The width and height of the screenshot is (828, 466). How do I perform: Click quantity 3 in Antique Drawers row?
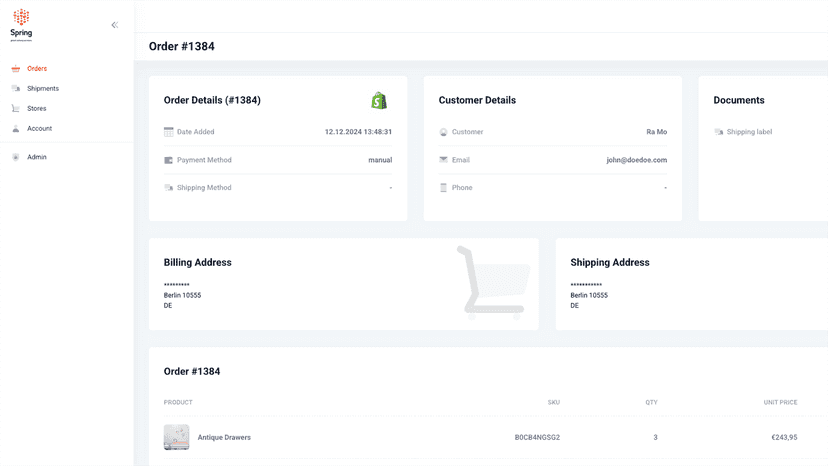point(655,437)
